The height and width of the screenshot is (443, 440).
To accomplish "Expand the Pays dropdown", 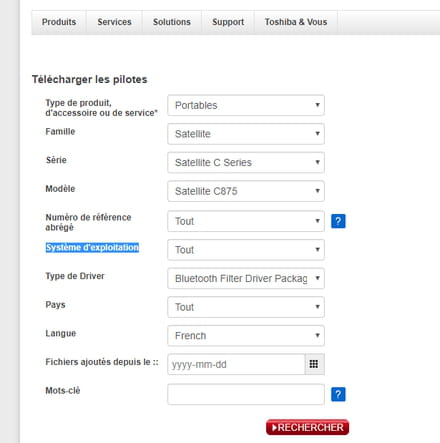I will [x=246, y=307].
